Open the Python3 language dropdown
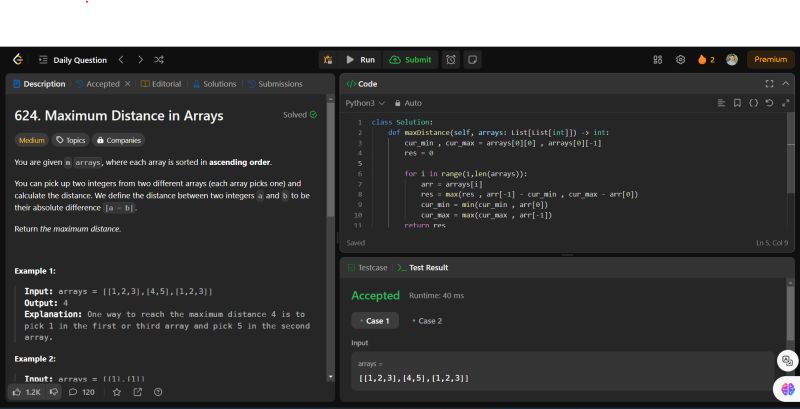 365,103
